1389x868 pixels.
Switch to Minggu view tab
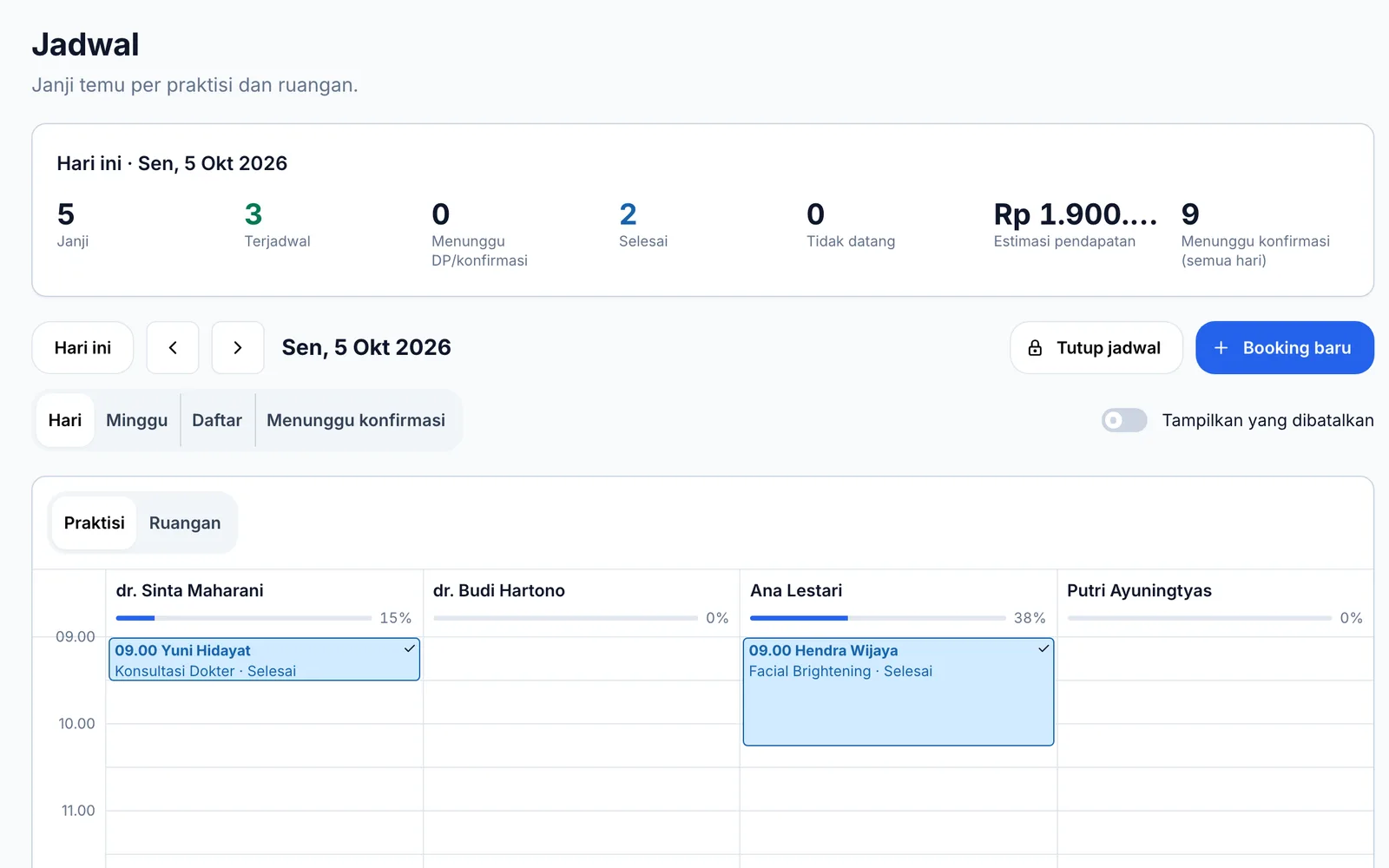pos(137,420)
